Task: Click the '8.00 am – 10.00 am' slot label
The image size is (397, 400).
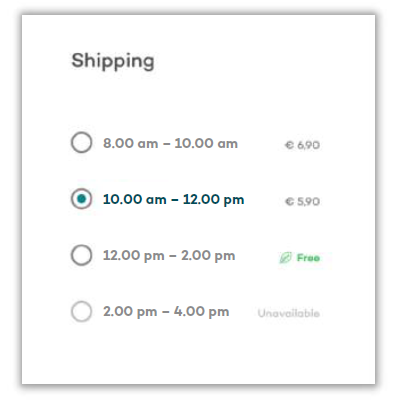Action: (x=170, y=143)
